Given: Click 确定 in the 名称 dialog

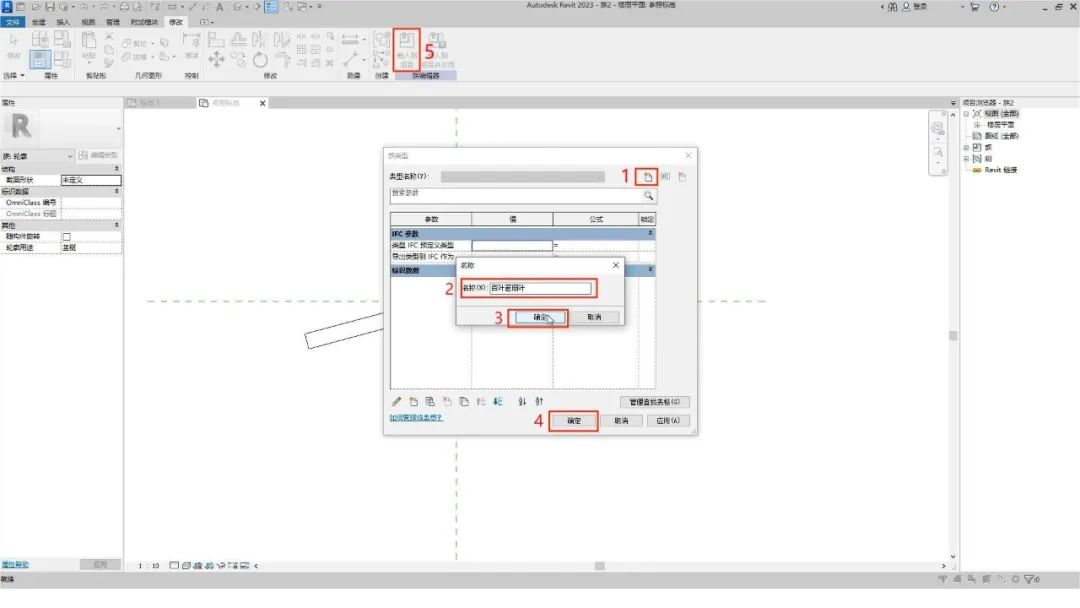Looking at the screenshot, I should [541, 317].
